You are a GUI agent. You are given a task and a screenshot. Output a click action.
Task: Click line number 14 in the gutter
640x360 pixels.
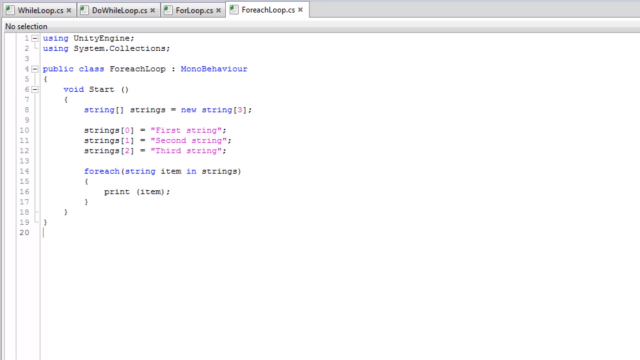coord(24,171)
